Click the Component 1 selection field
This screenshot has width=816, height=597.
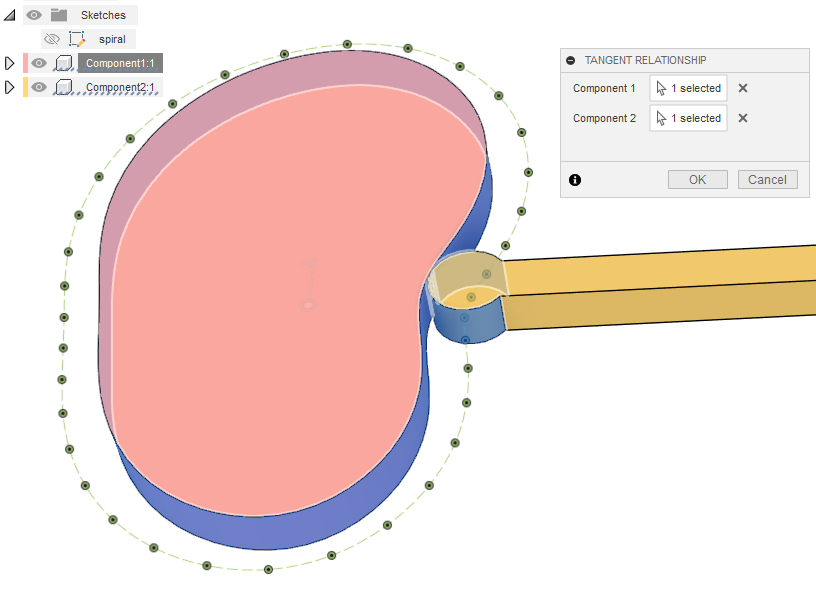pyautogui.click(x=688, y=88)
